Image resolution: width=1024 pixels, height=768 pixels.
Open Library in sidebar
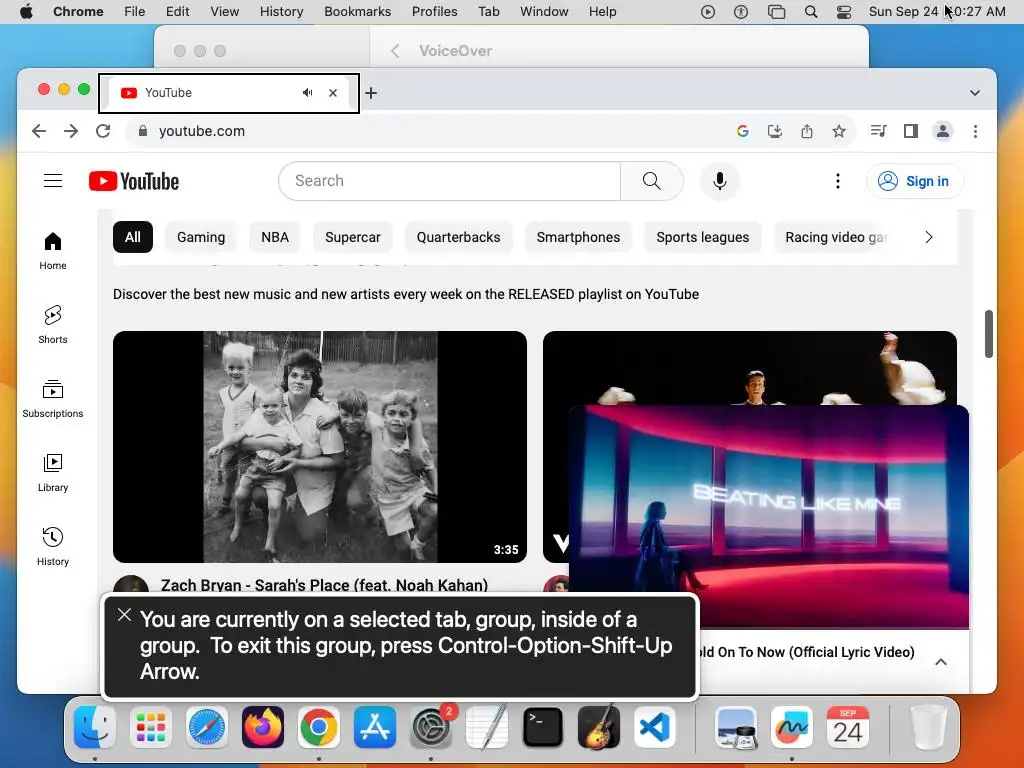[53, 473]
